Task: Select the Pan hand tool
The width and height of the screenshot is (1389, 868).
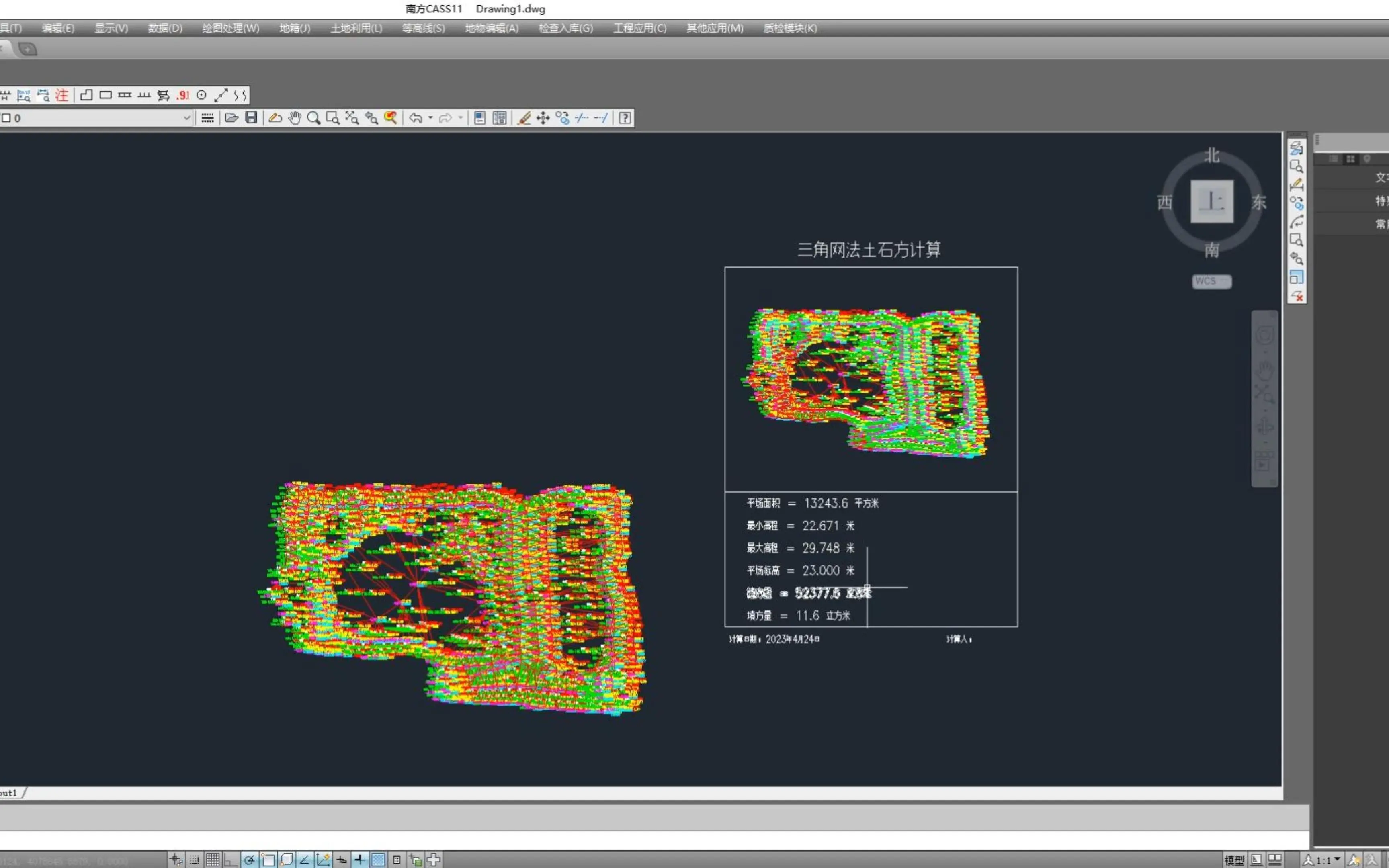Action: tap(295, 118)
